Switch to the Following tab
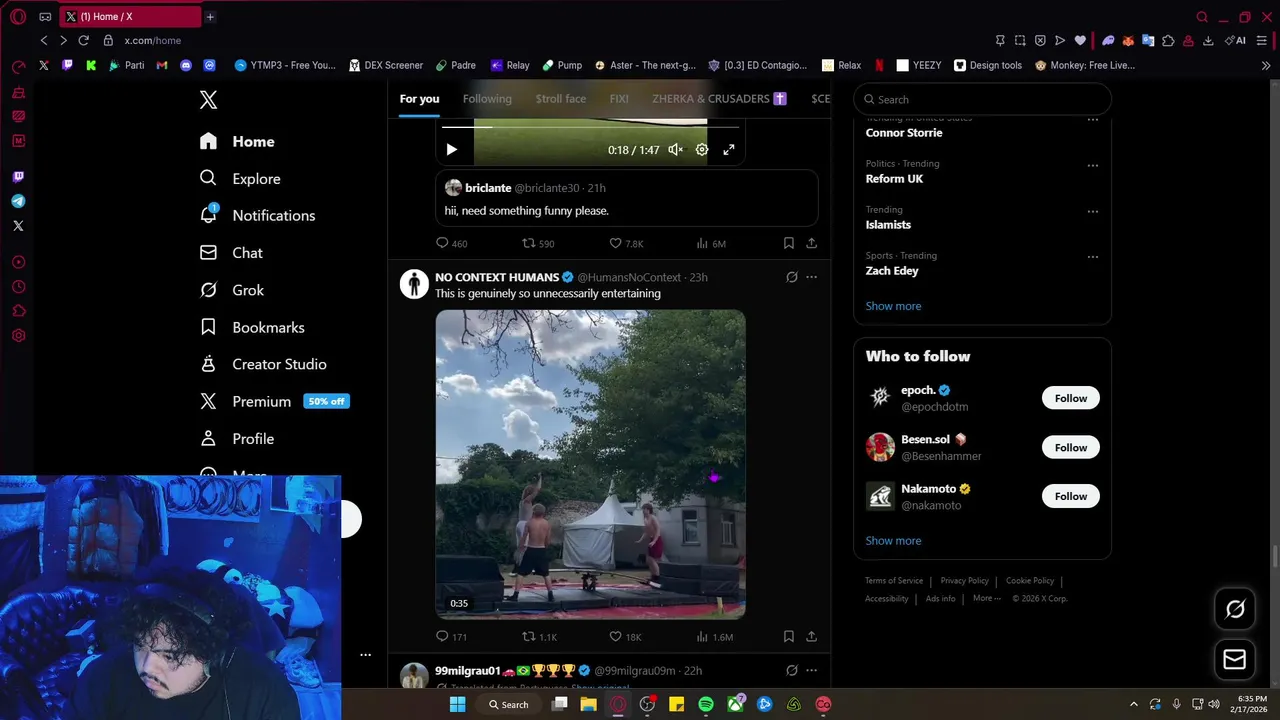Viewport: 1280px width, 720px height. [x=487, y=98]
